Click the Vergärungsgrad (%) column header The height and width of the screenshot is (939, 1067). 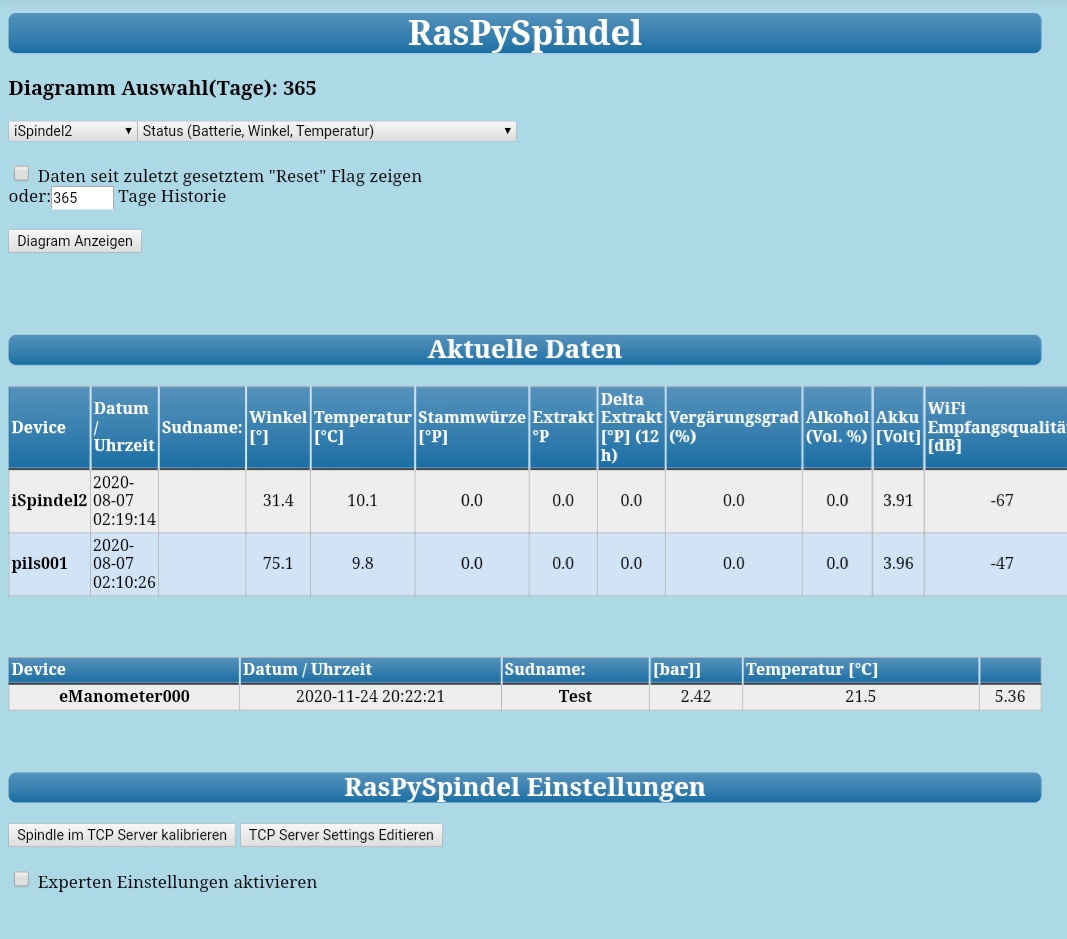[x=733, y=427]
